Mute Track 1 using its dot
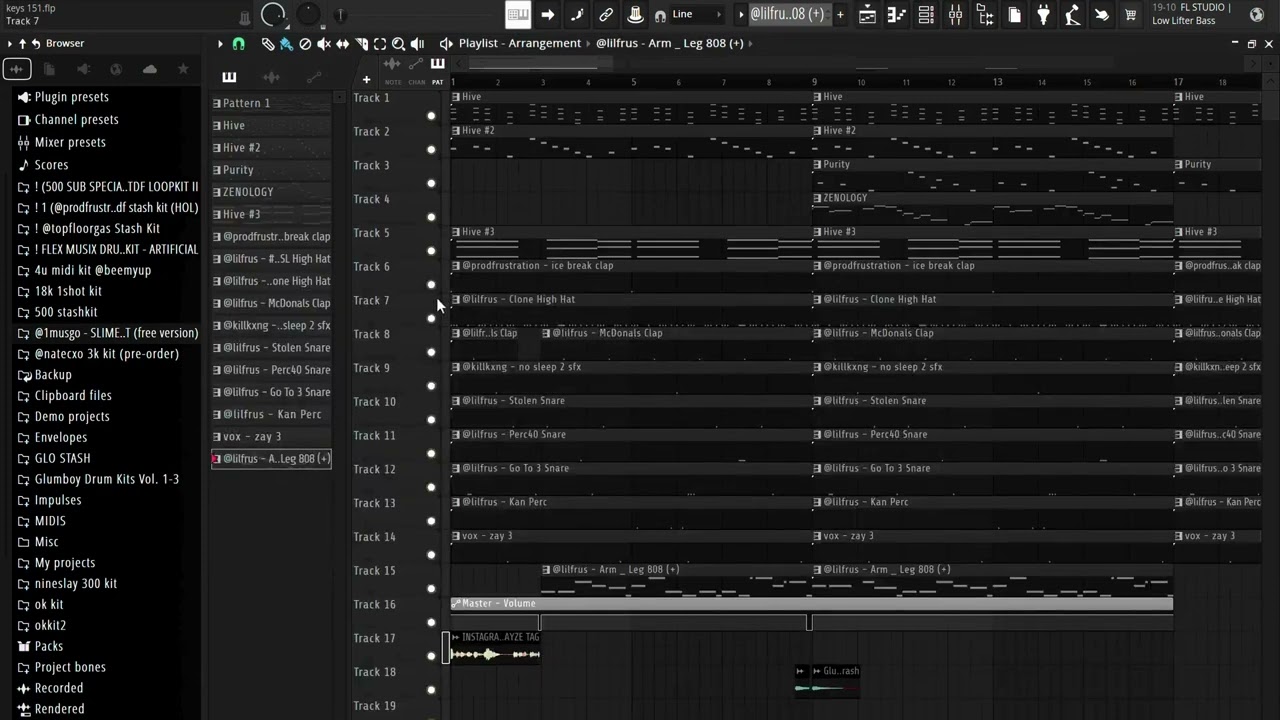This screenshot has height=720, width=1280. 431,116
